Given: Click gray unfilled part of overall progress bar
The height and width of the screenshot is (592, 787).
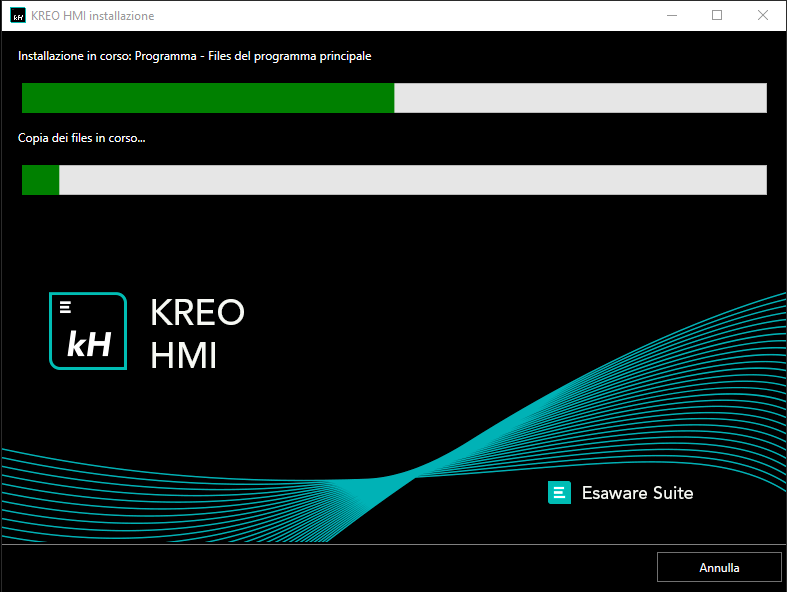Looking at the screenshot, I should click(x=580, y=98).
